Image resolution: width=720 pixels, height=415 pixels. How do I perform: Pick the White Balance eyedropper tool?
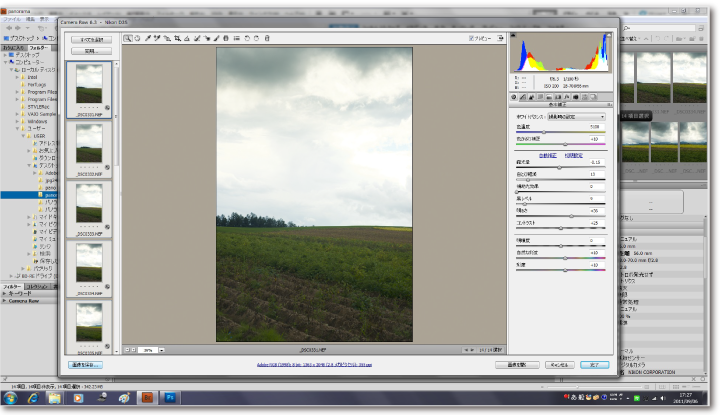[148, 39]
